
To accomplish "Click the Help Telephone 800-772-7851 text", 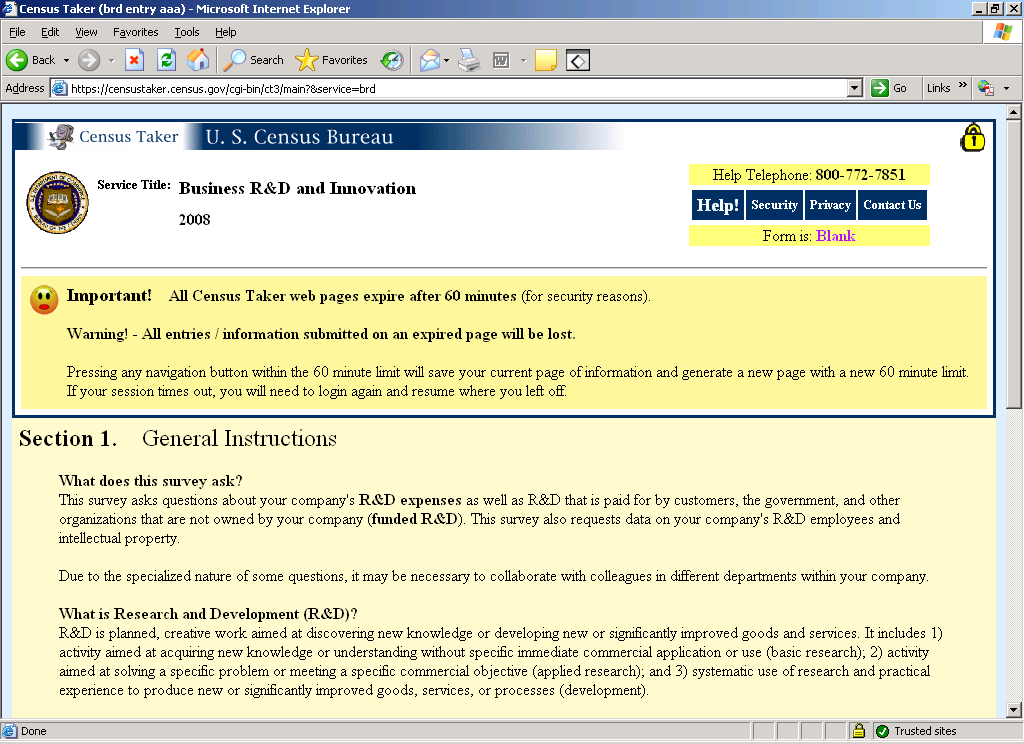I will (x=808, y=174).
